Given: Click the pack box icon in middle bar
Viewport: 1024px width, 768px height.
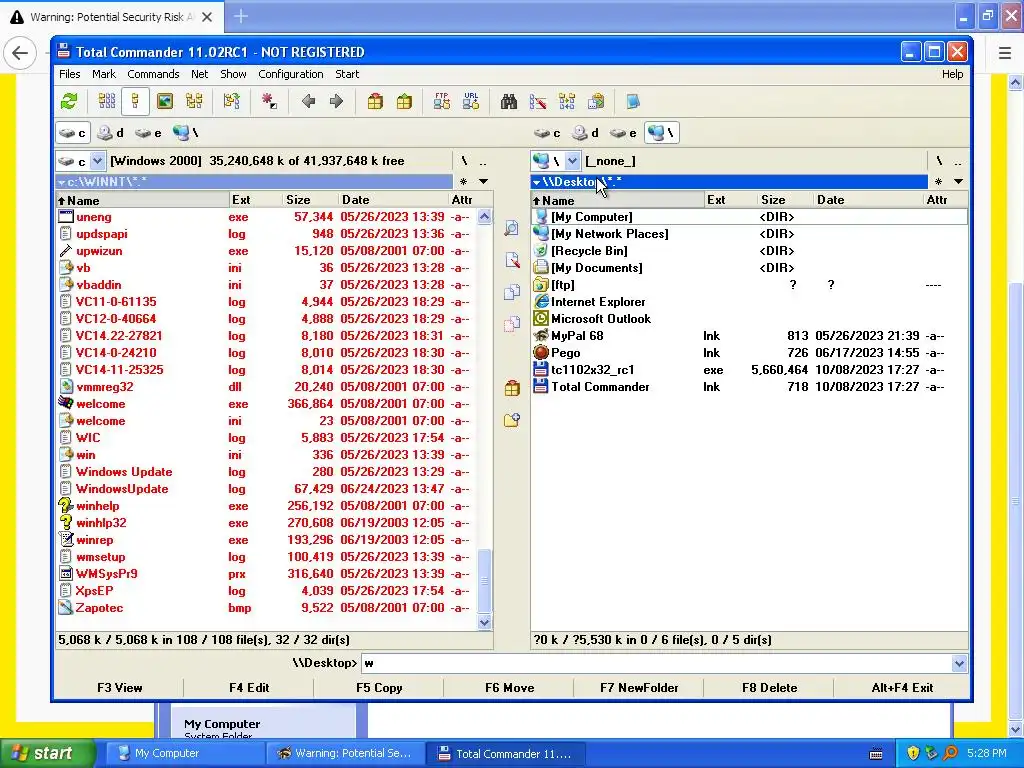Looking at the screenshot, I should pos(512,388).
